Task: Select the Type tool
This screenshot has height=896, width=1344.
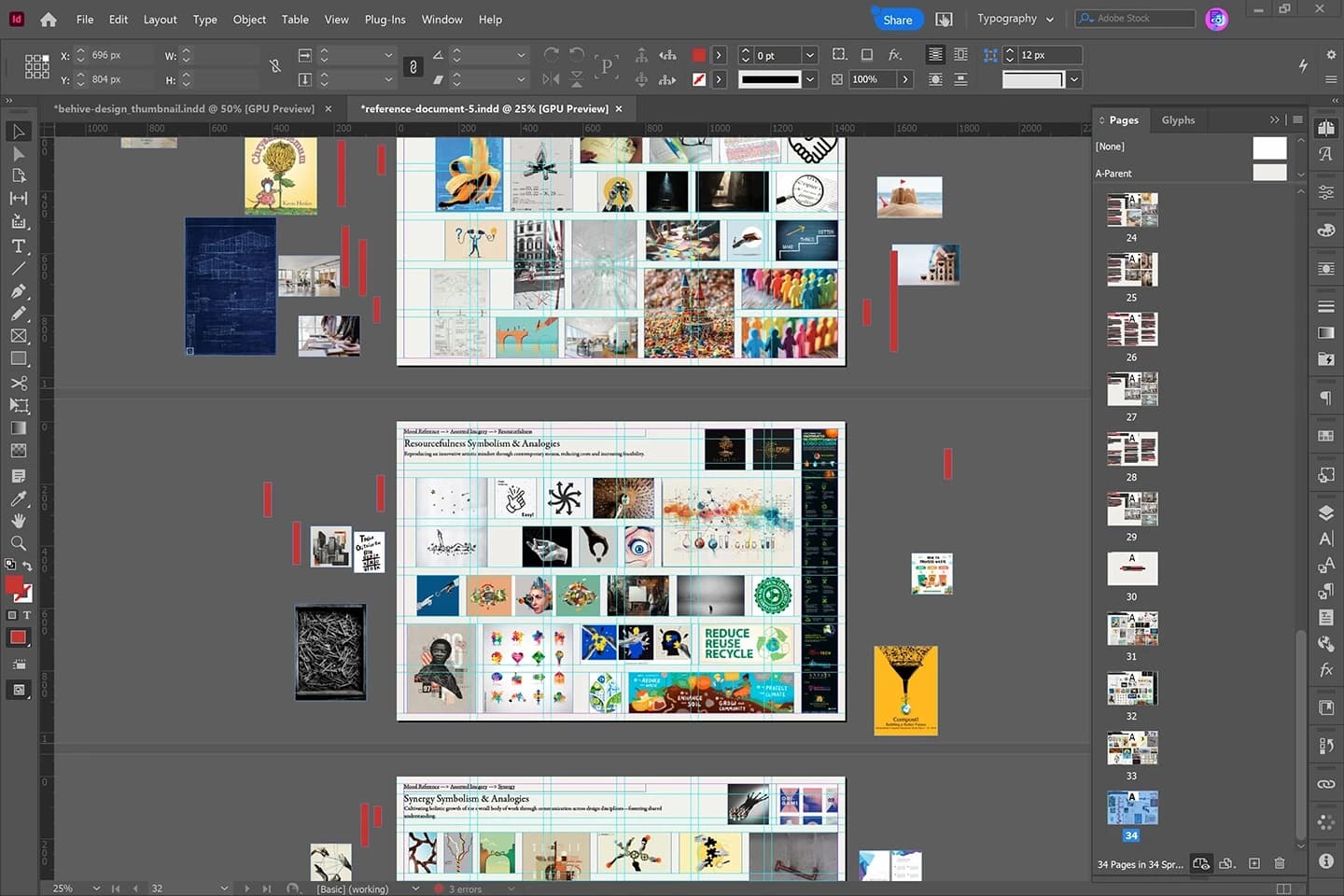Action: coord(19,246)
